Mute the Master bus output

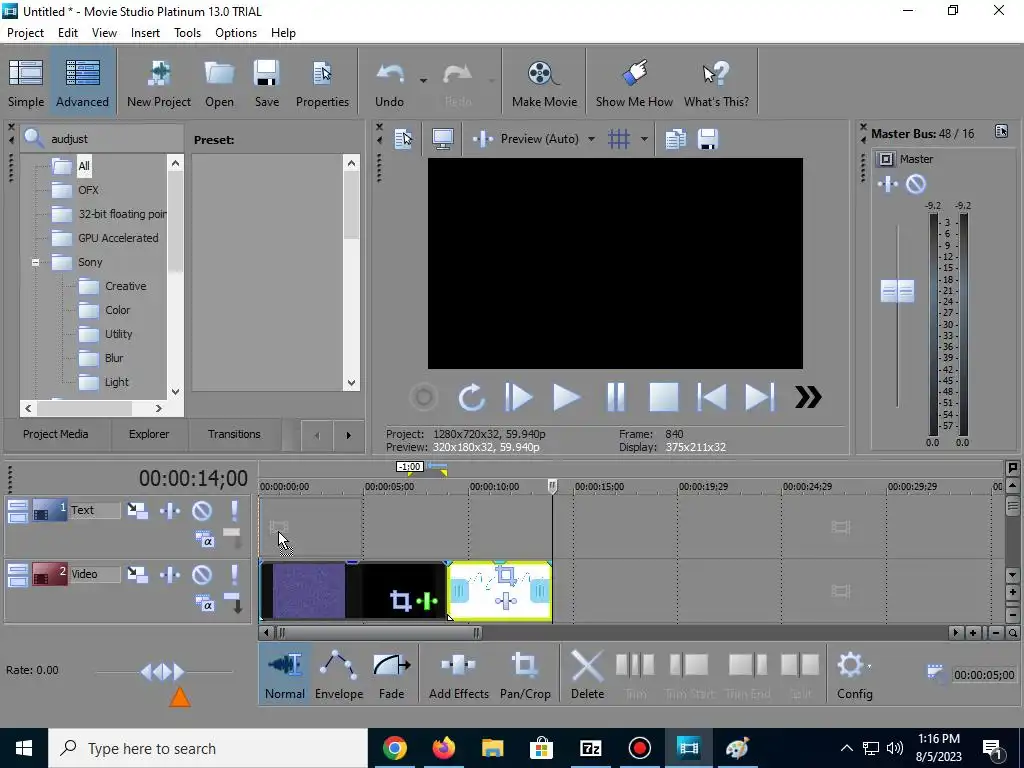click(916, 185)
